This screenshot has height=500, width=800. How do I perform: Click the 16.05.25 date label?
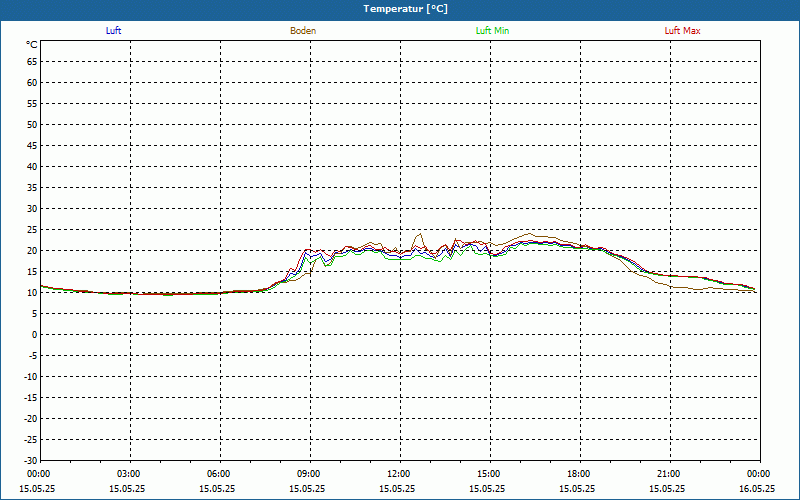click(x=757, y=488)
